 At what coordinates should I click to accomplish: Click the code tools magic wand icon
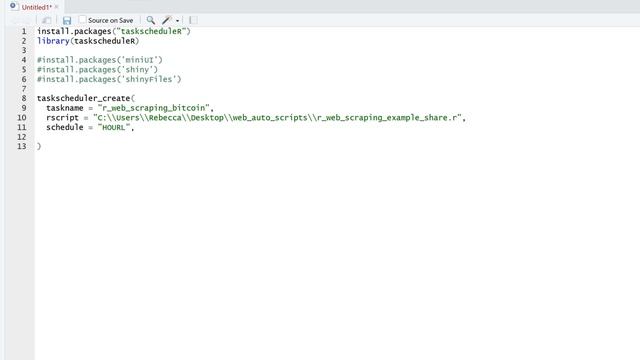coord(167,20)
